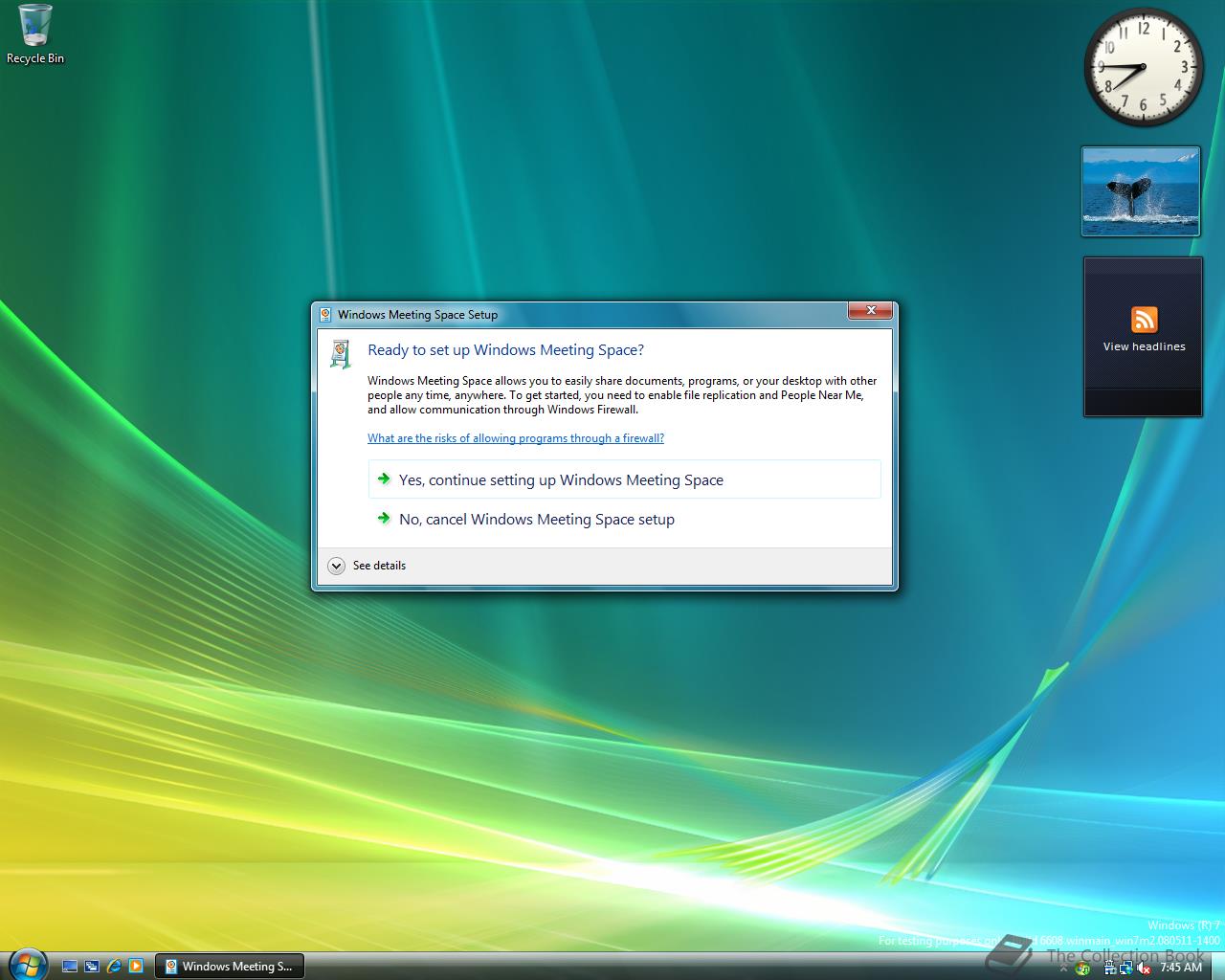Click the Meeting Space icon beside the heading

click(340, 353)
